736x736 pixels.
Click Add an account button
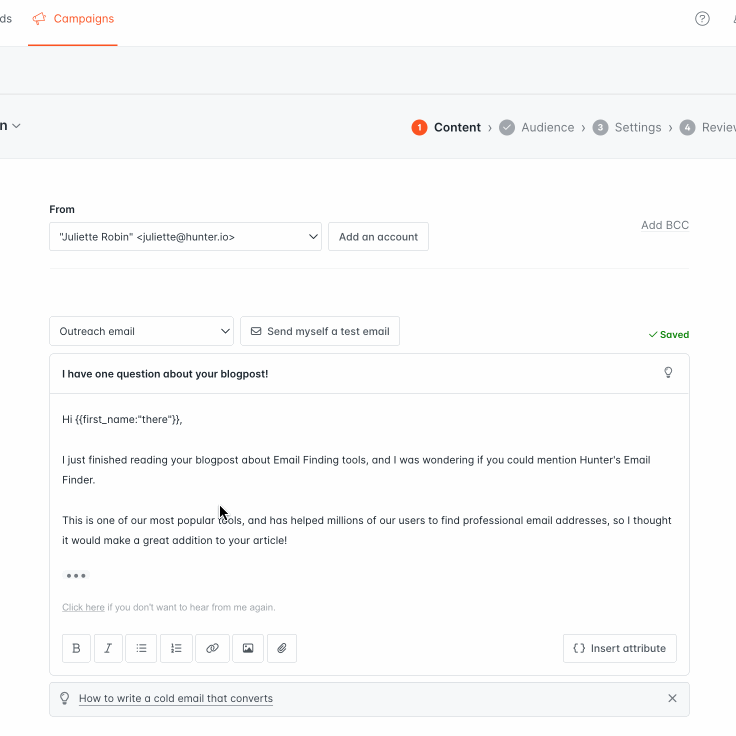click(x=378, y=237)
